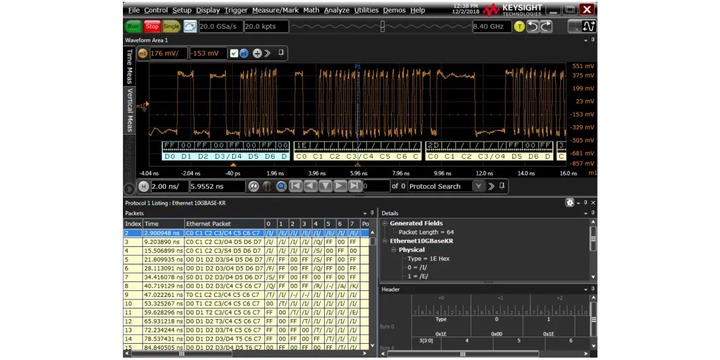The height and width of the screenshot is (360, 720).
Task: Pin the channel toolbar with the pin icon
Action: [281, 53]
